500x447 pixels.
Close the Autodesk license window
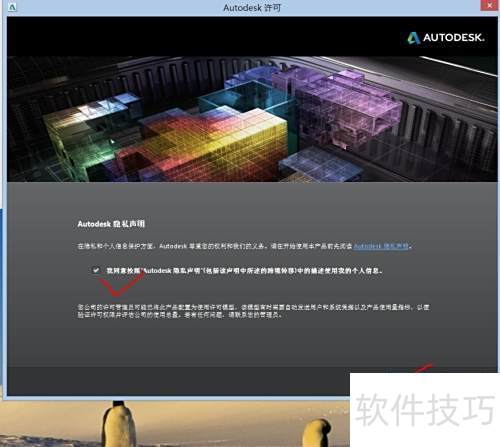coord(490,5)
